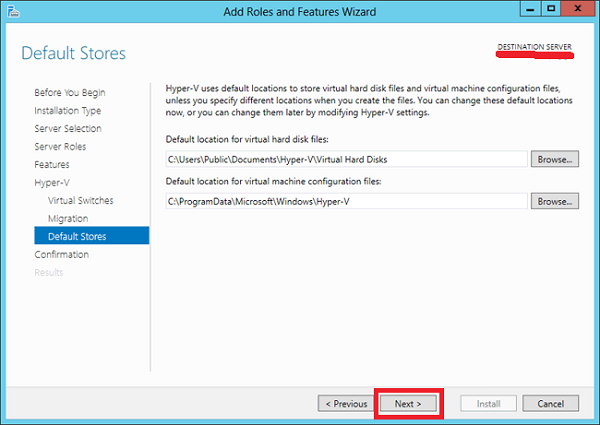Click the virtual machine configuration path field

[346, 201]
